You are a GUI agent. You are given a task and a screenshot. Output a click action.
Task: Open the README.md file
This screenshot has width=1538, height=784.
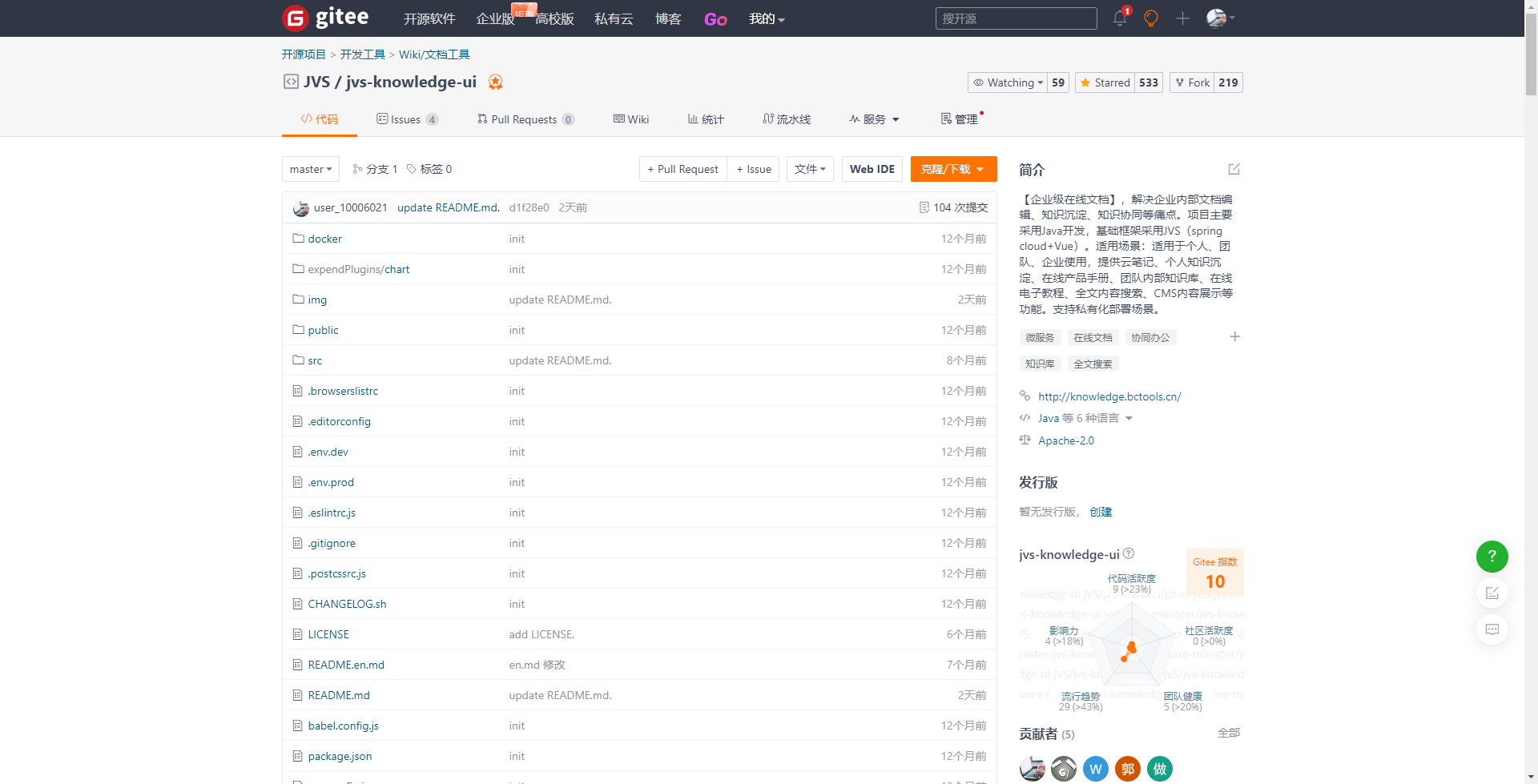click(x=339, y=695)
